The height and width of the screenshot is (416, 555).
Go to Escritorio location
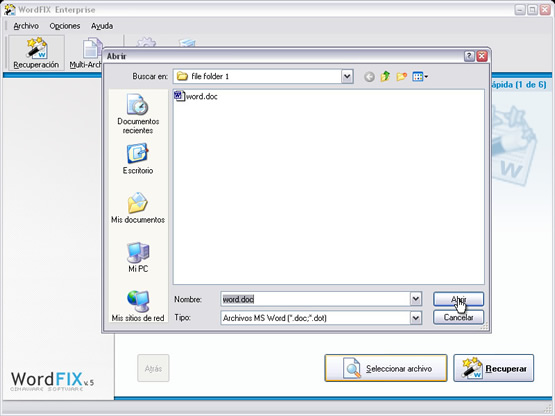tap(138, 159)
